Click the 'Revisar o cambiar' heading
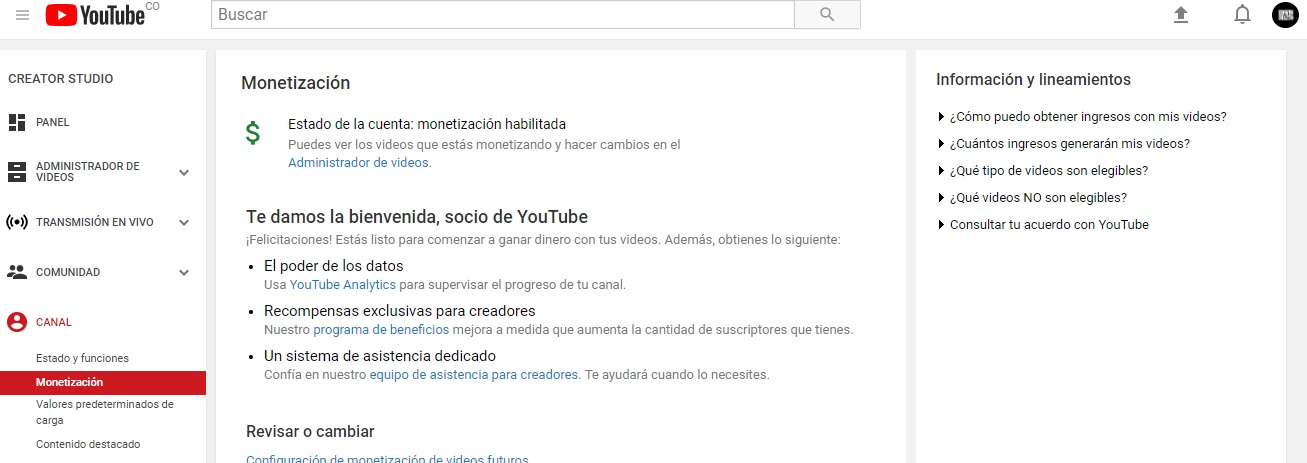Image resolution: width=1307 pixels, height=463 pixels. click(x=310, y=431)
